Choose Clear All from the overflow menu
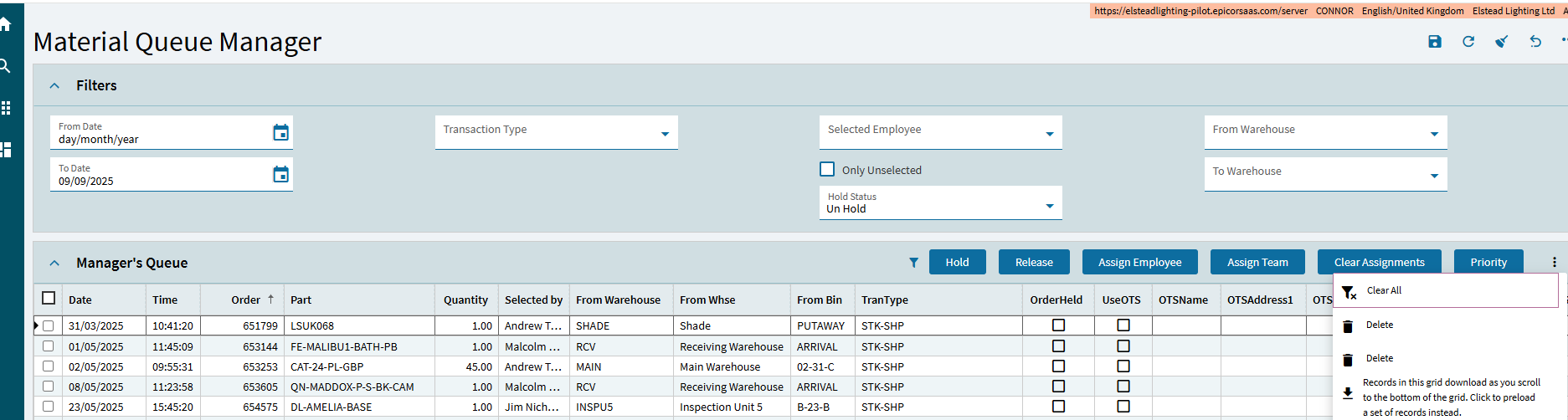The width and height of the screenshot is (1568, 420). pos(1384,291)
